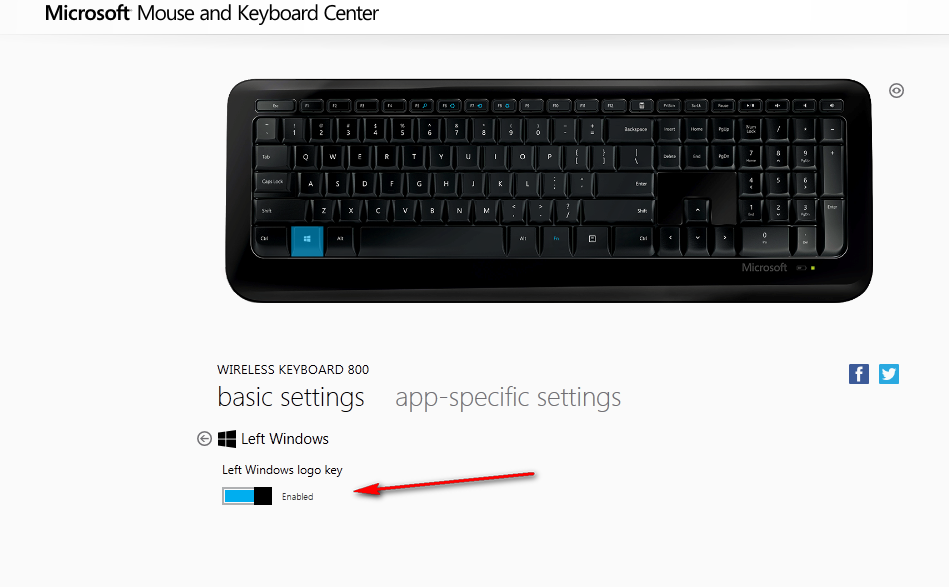
Task: Click the application Menu key on keyboard image
Action: (x=593, y=238)
